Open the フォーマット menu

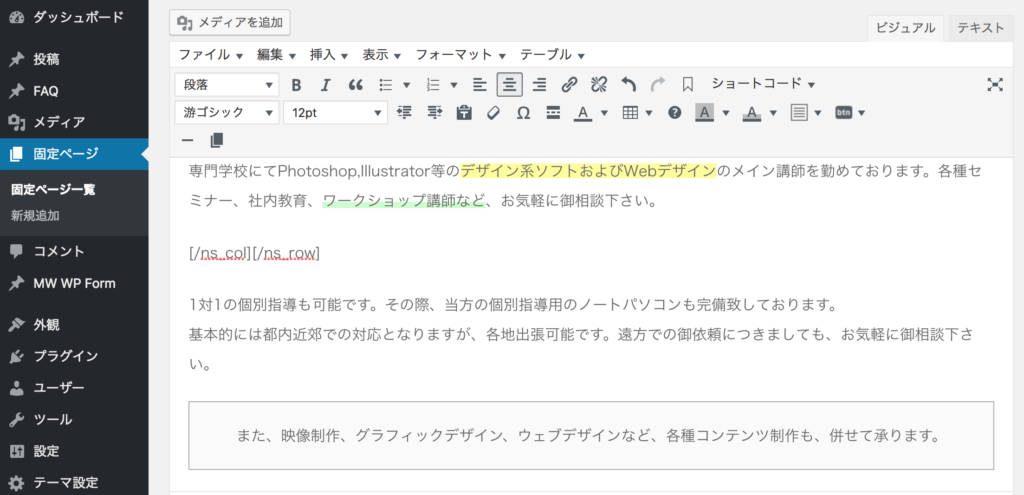(x=460, y=54)
